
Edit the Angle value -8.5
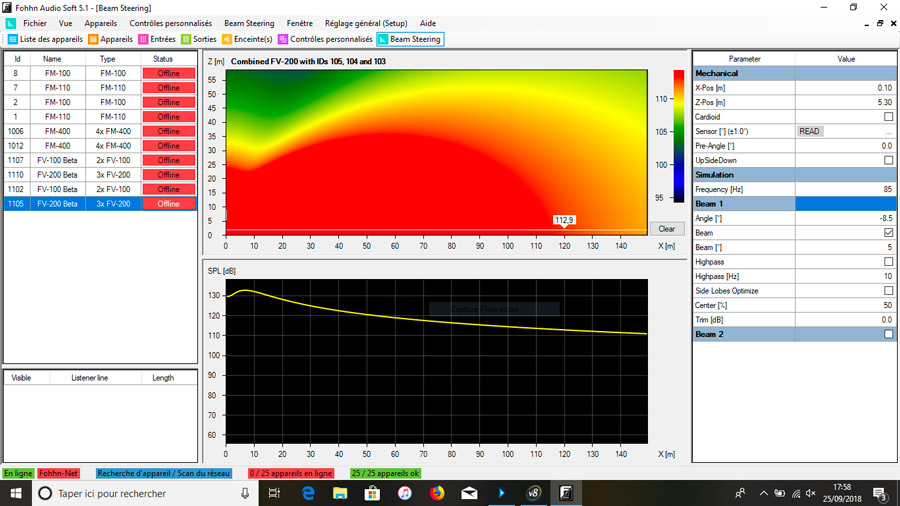click(845, 219)
